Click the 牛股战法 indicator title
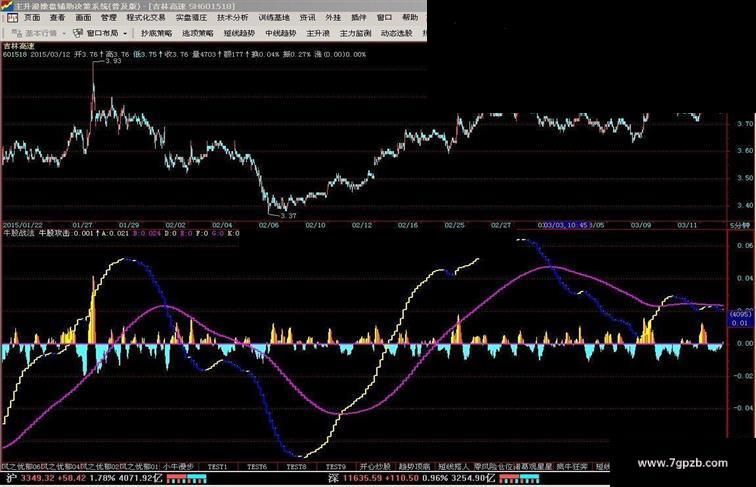 coord(19,233)
